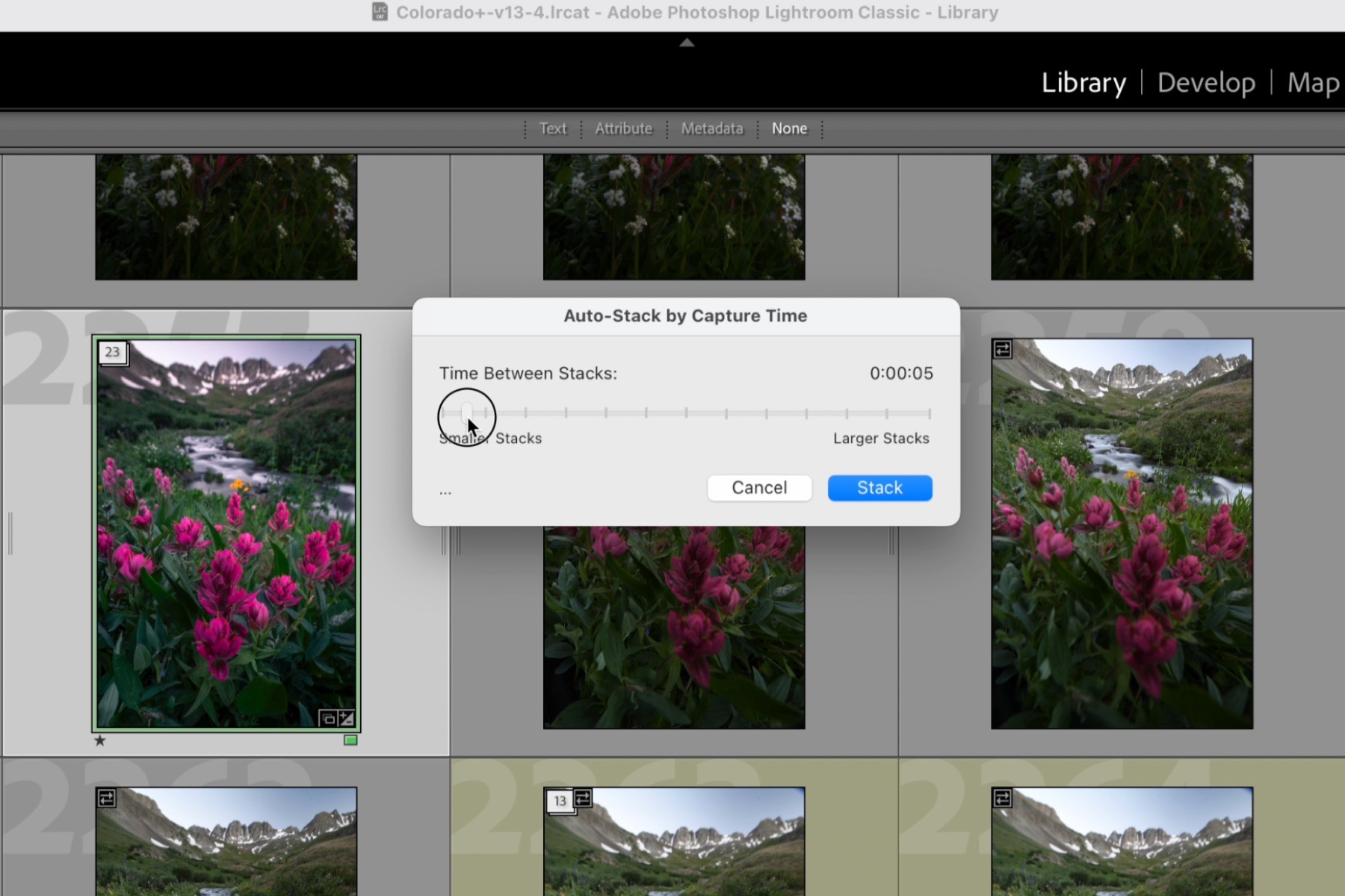Viewport: 1345px width, 896px height.
Task: Select the top-right dark wildflower thumbnail
Action: (1122, 217)
